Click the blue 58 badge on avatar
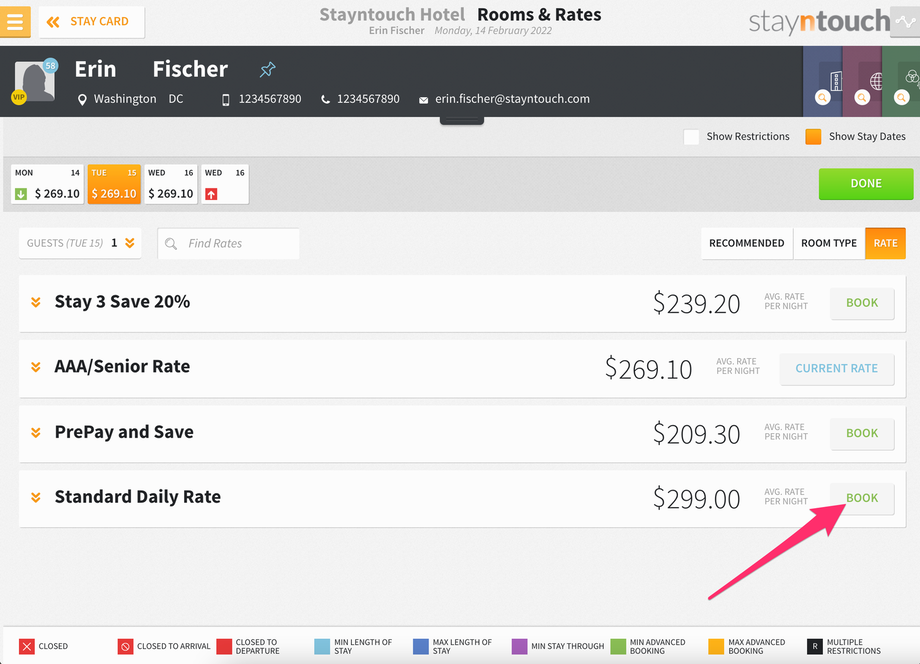This screenshot has width=920, height=664. pyautogui.click(x=50, y=66)
